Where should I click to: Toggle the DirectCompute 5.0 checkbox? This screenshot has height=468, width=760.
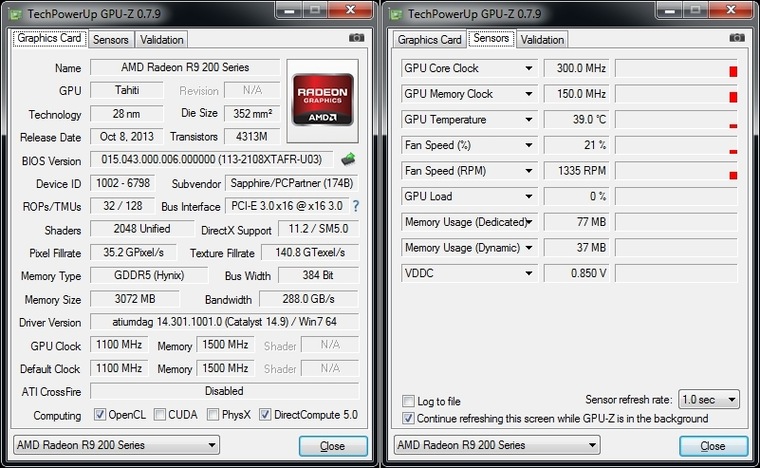click(265, 415)
